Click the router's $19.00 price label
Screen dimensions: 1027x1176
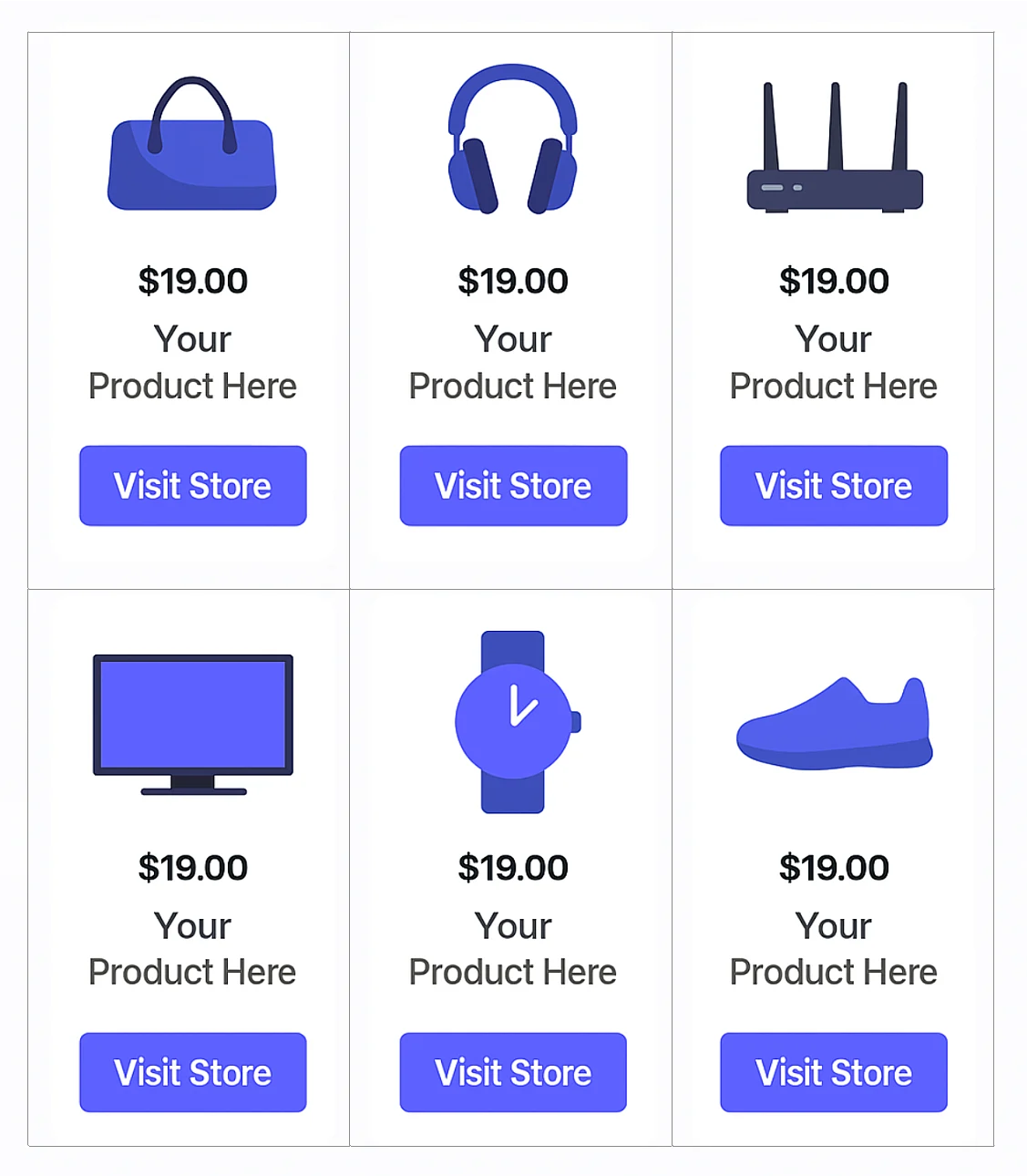coord(834,281)
